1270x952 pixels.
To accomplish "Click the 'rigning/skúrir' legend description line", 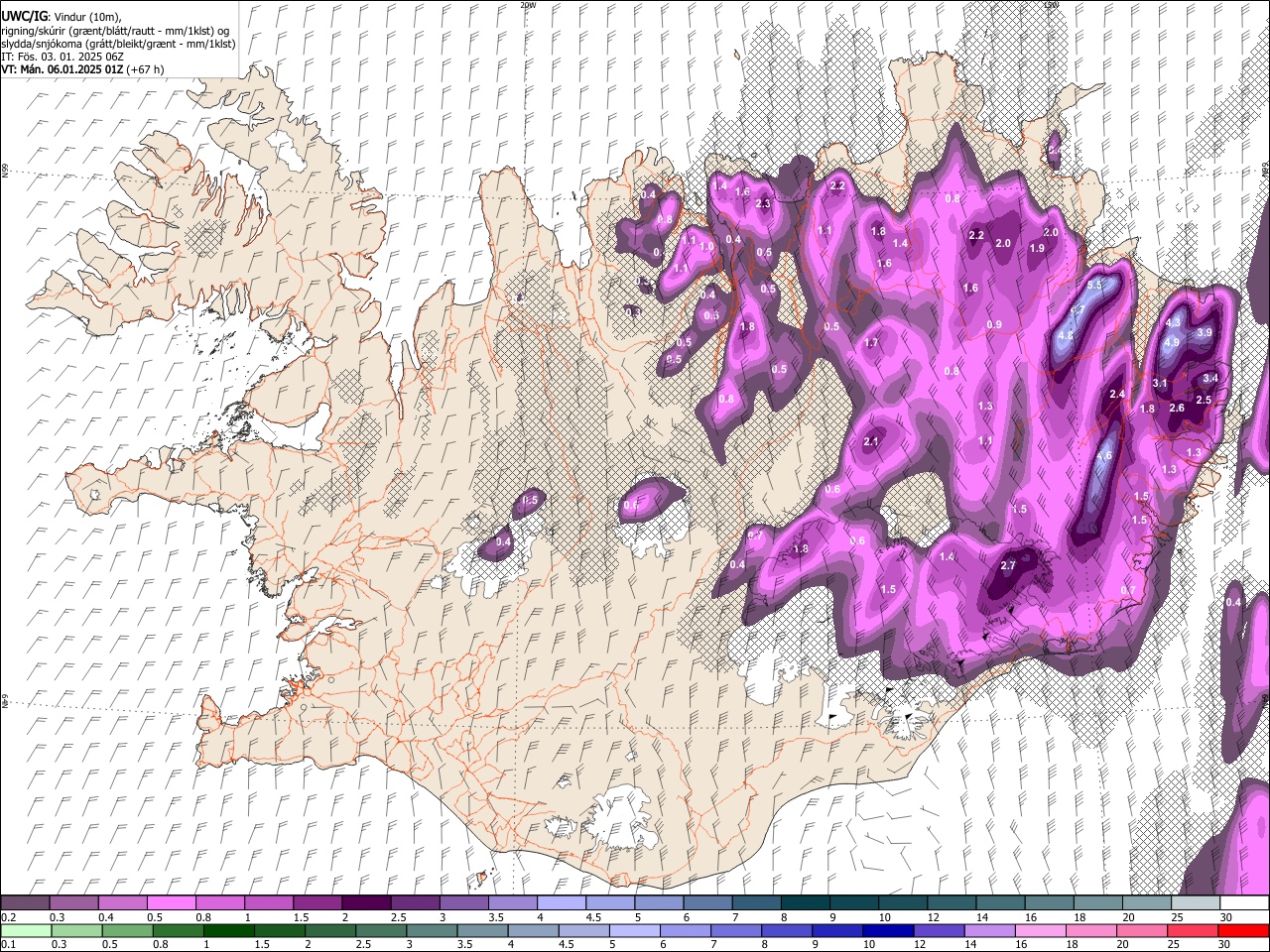I will coord(115,31).
